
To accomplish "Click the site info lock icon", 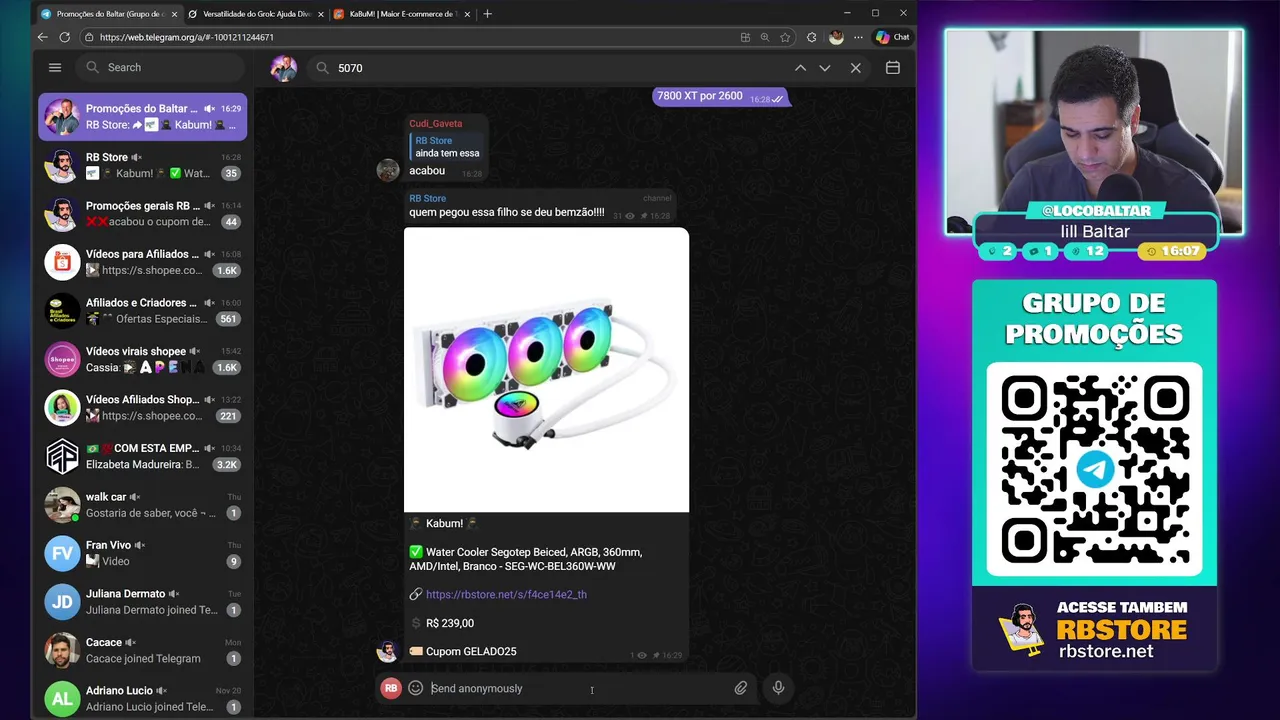I will coord(89,37).
